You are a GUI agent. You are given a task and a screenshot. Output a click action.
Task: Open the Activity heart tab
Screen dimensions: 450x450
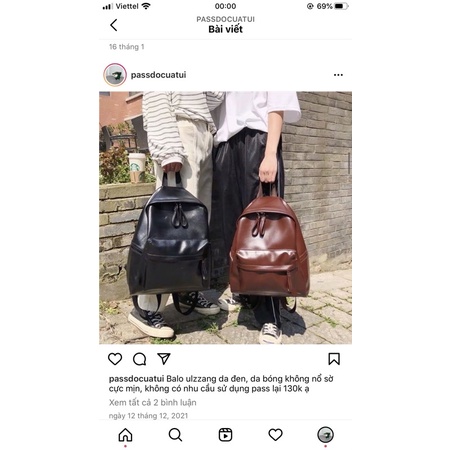coord(275,435)
